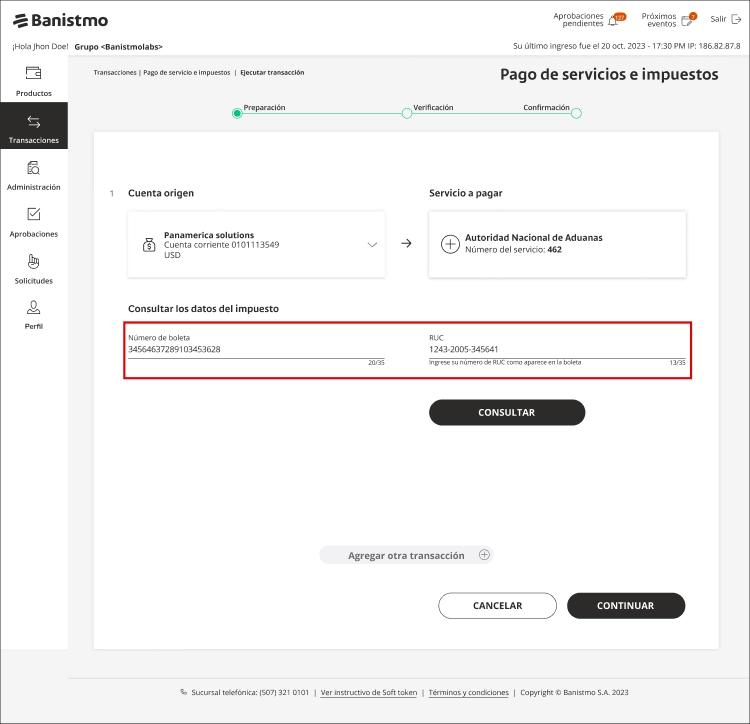Open Productos wallet icon in sidebar
This screenshot has width=750, height=724.
click(x=33, y=73)
